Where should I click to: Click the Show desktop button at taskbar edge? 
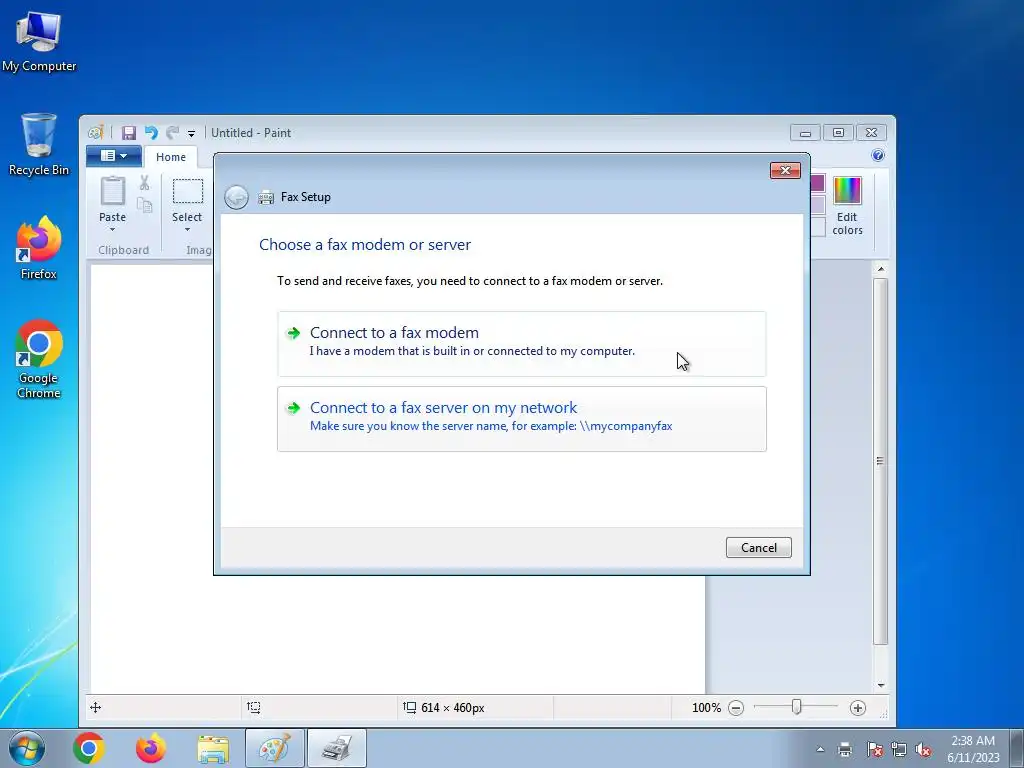pos(1017,748)
